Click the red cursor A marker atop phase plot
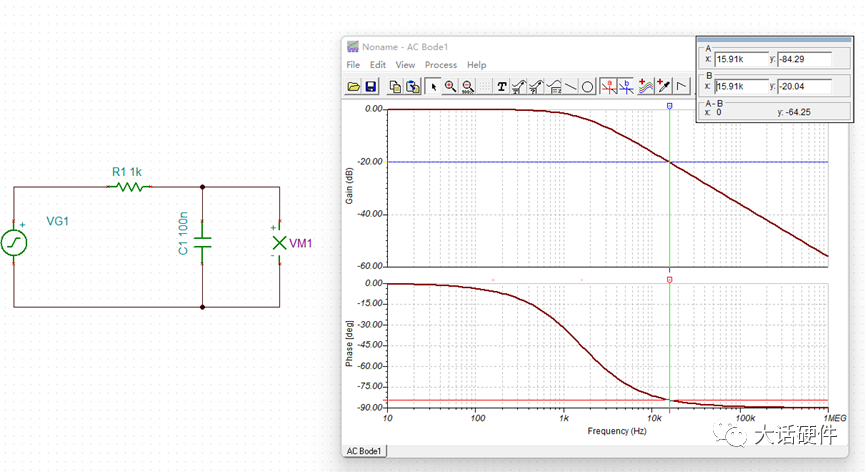 (670, 280)
